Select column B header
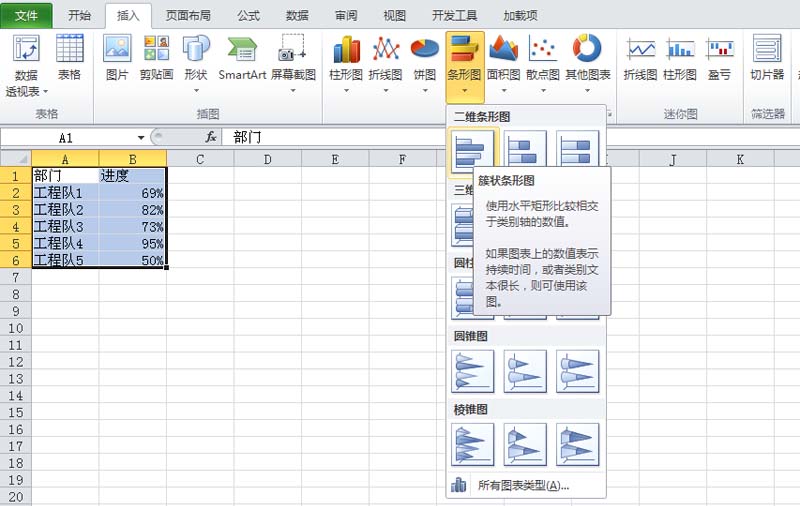The height and width of the screenshot is (506, 800). tap(133, 159)
